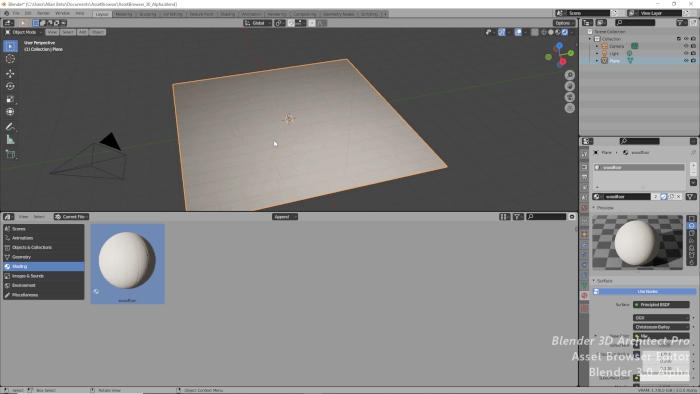
Task: Open the Current File library dropdown
Action: [71, 217]
